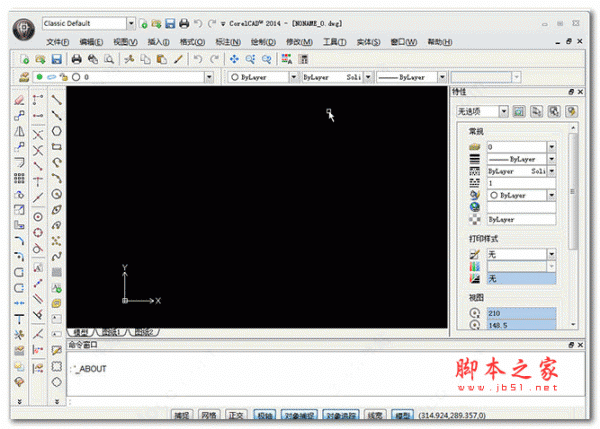Open the print style 无 dropdown

(x=552, y=254)
